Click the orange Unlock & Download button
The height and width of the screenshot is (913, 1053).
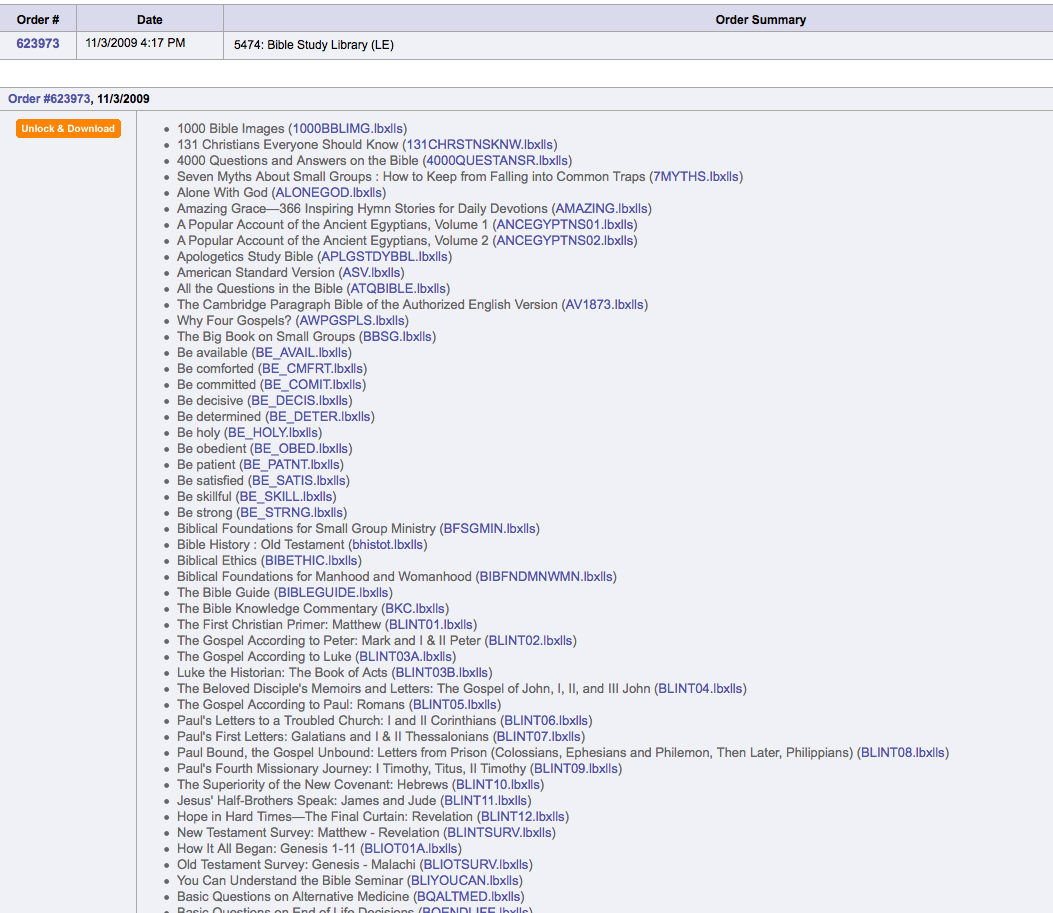point(68,128)
